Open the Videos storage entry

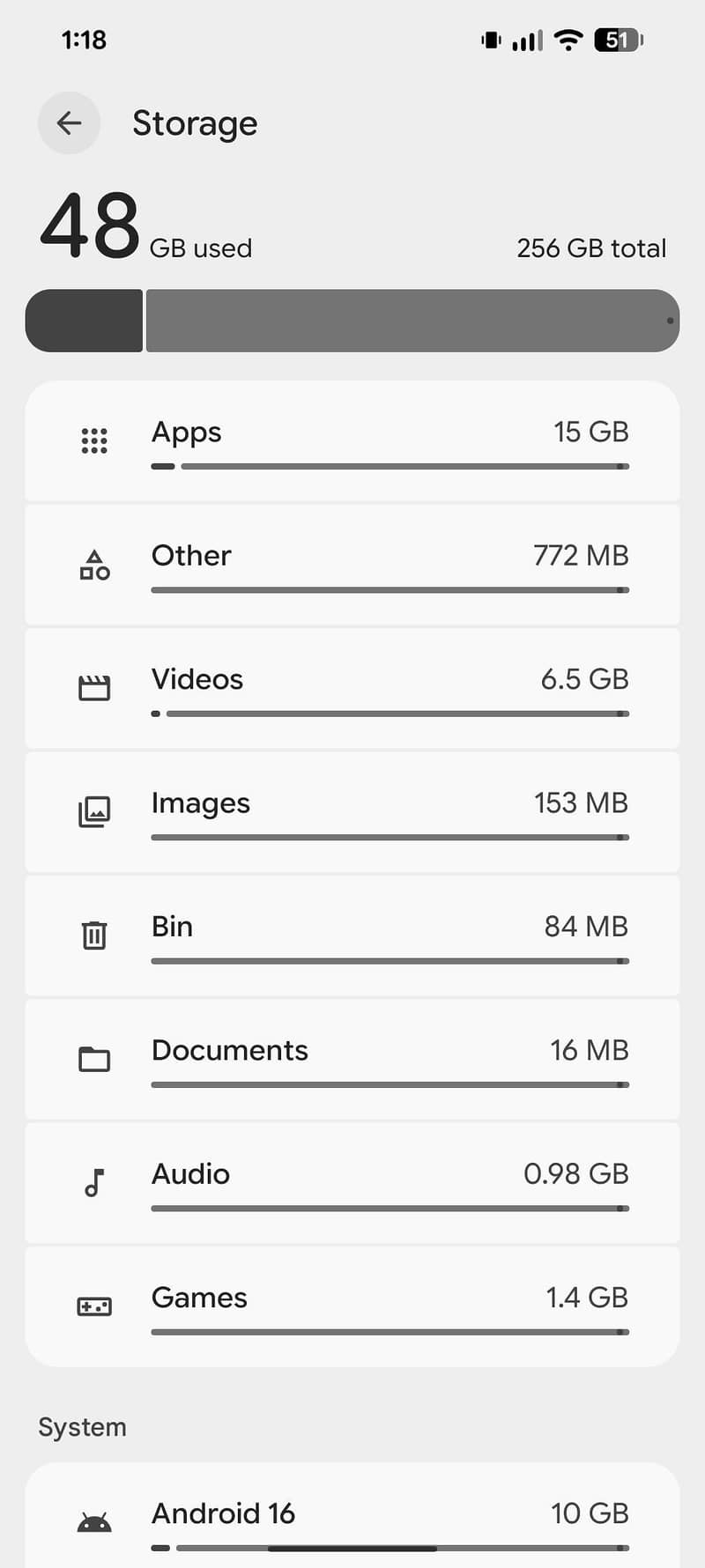coord(197,679)
